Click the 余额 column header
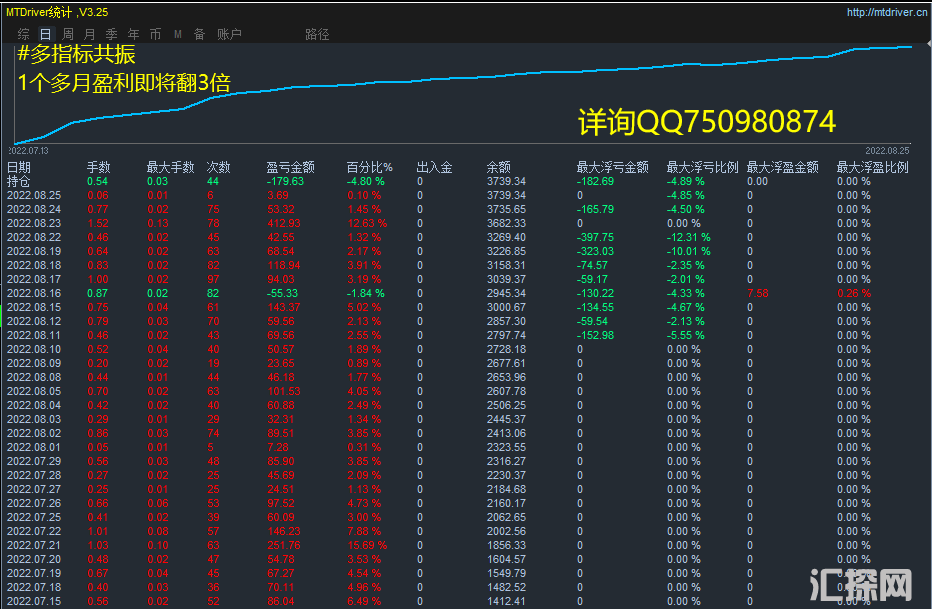This screenshot has width=932, height=609. coord(498,167)
